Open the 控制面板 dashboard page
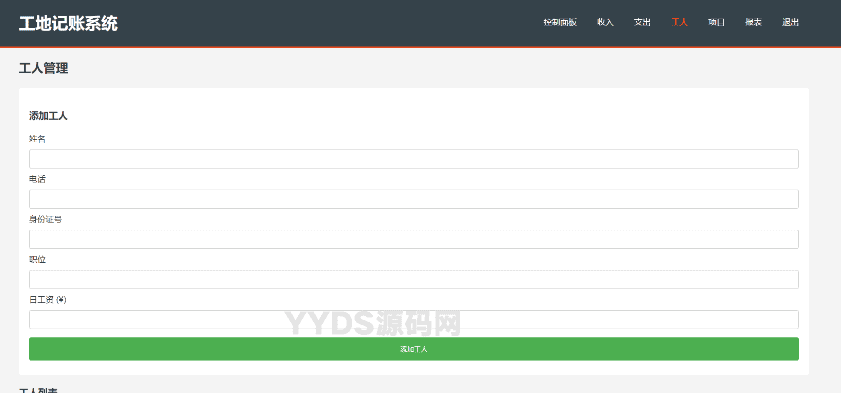 [560, 22]
